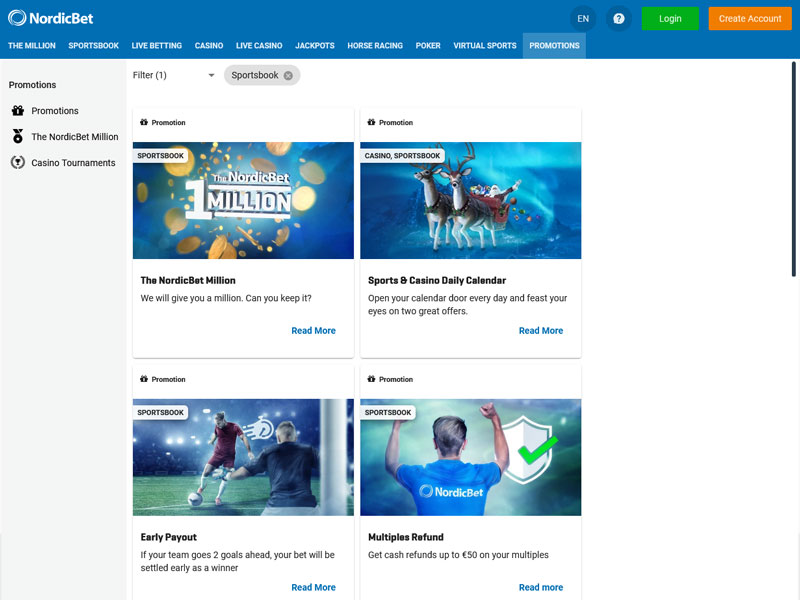
Task: Click the Promotion label above the calendar banner
Action: (x=396, y=122)
